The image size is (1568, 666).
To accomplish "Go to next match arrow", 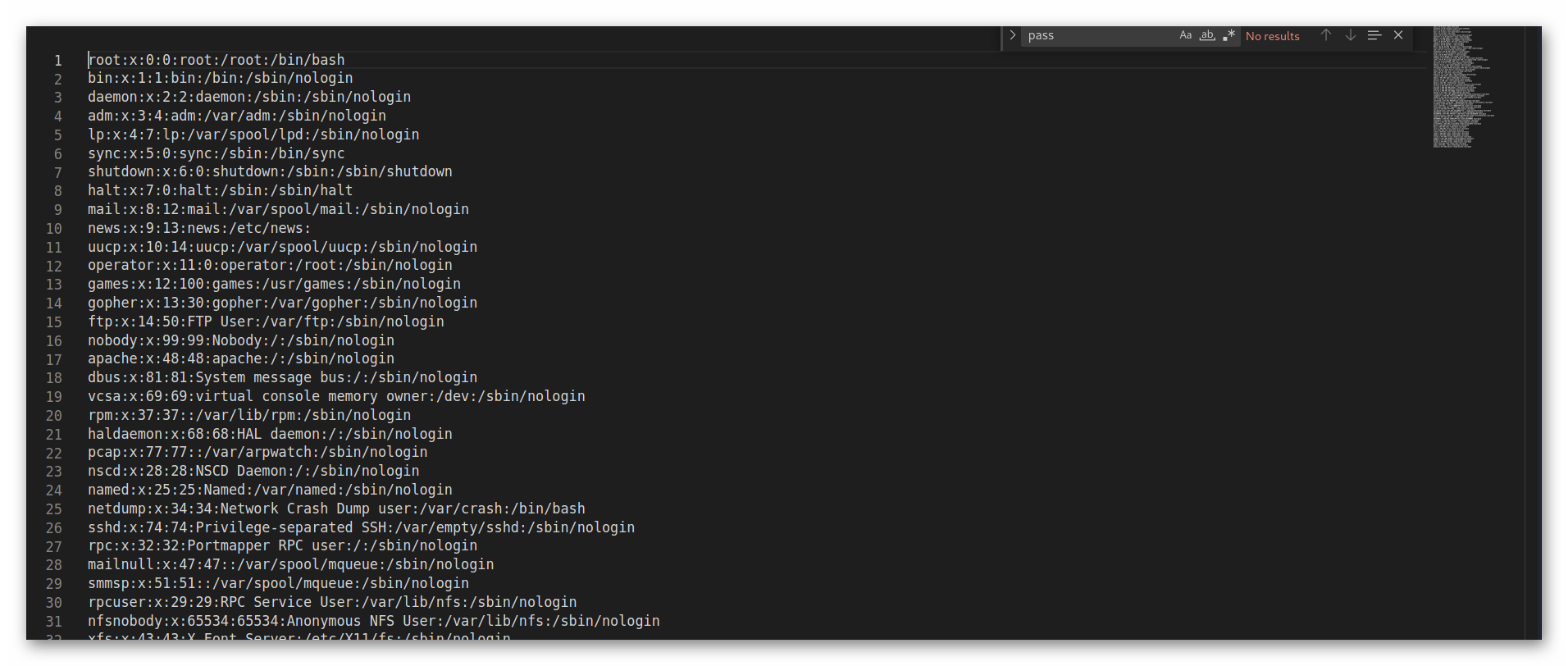I will (x=1351, y=35).
